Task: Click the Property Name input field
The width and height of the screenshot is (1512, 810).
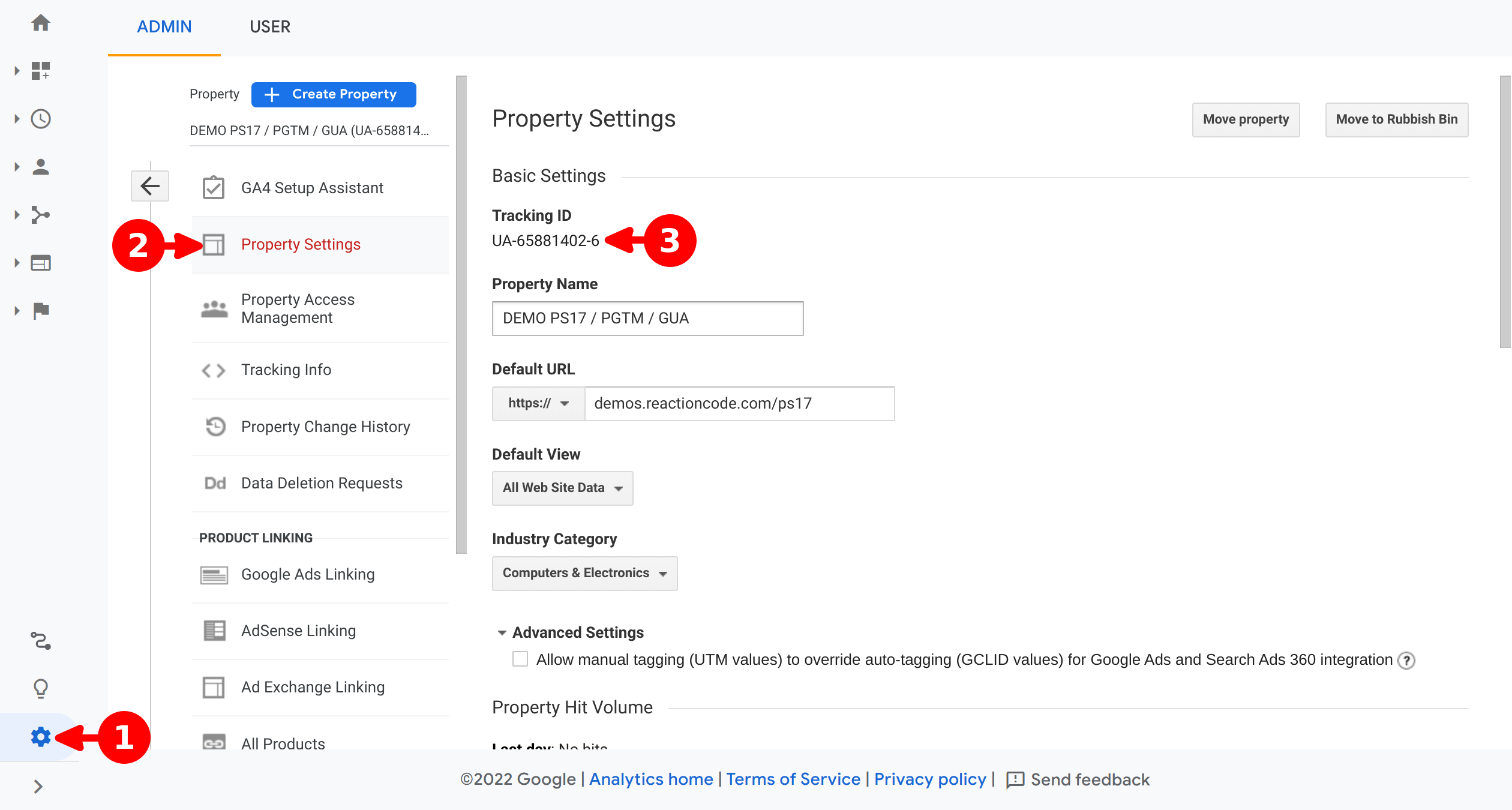Action: click(647, 319)
